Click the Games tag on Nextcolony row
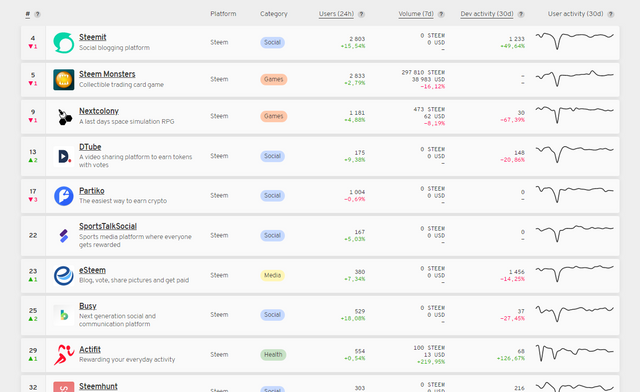 point(273,116)
